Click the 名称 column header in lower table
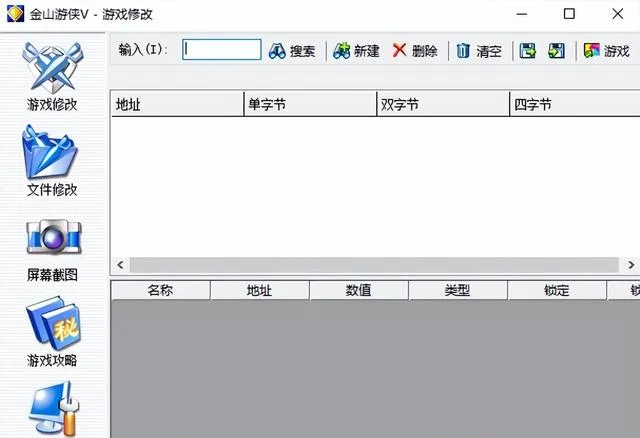 (x=160, y=291)
